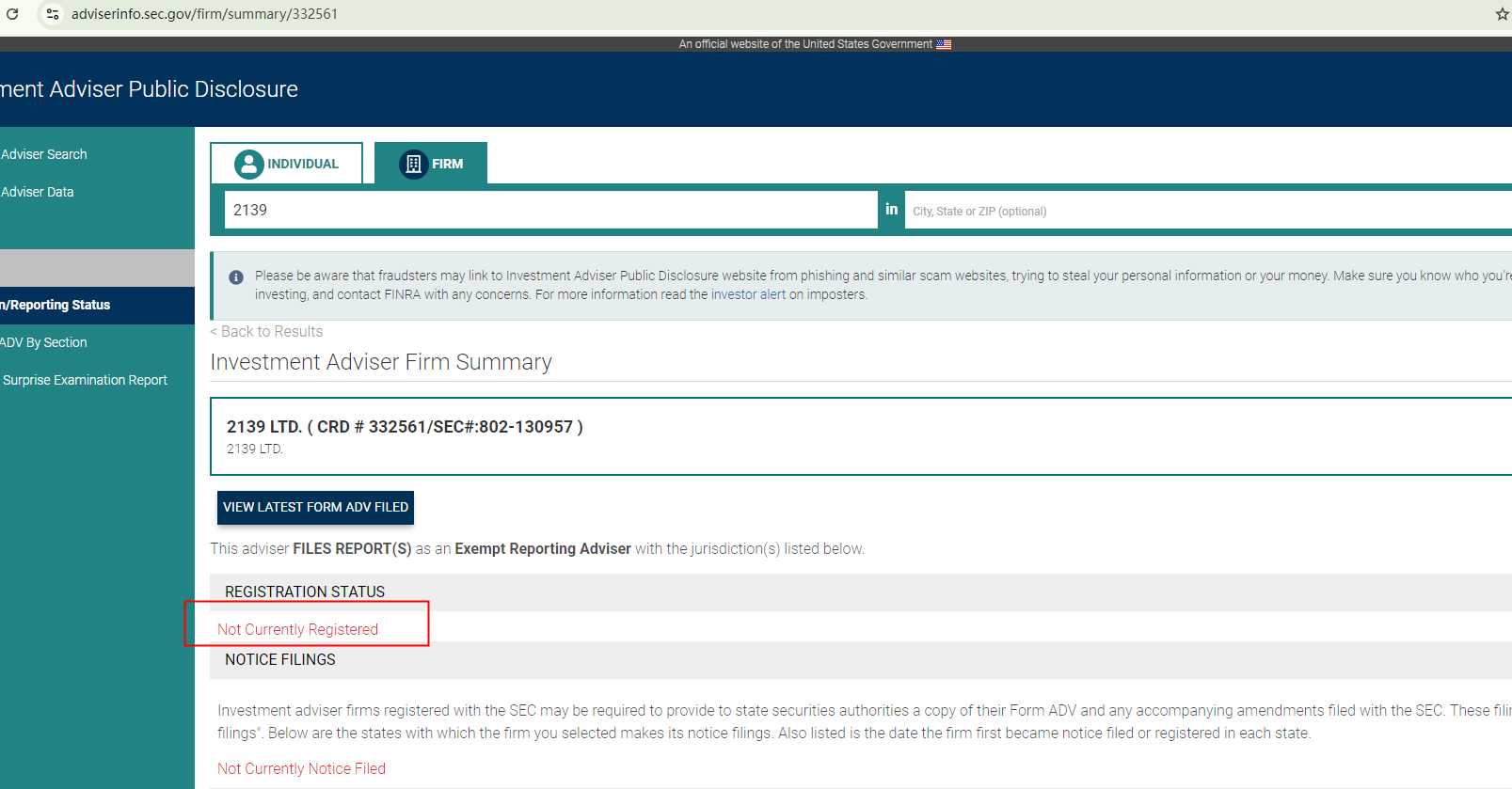Click the US flag icon in the banner
This screenshot has height=789, width=1512.
[x=944, y=44]
